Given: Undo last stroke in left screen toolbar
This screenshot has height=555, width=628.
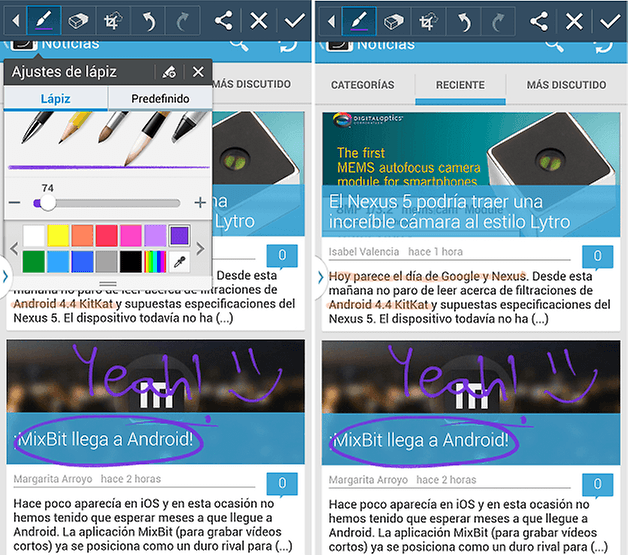Looking at the screenshot, I should coord(148,21).
